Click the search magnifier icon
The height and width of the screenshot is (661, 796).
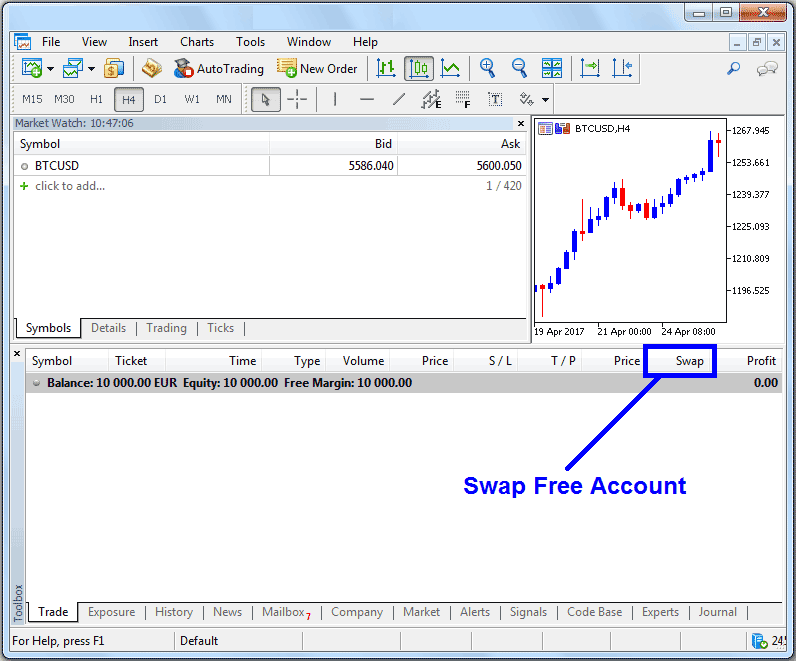734,68
